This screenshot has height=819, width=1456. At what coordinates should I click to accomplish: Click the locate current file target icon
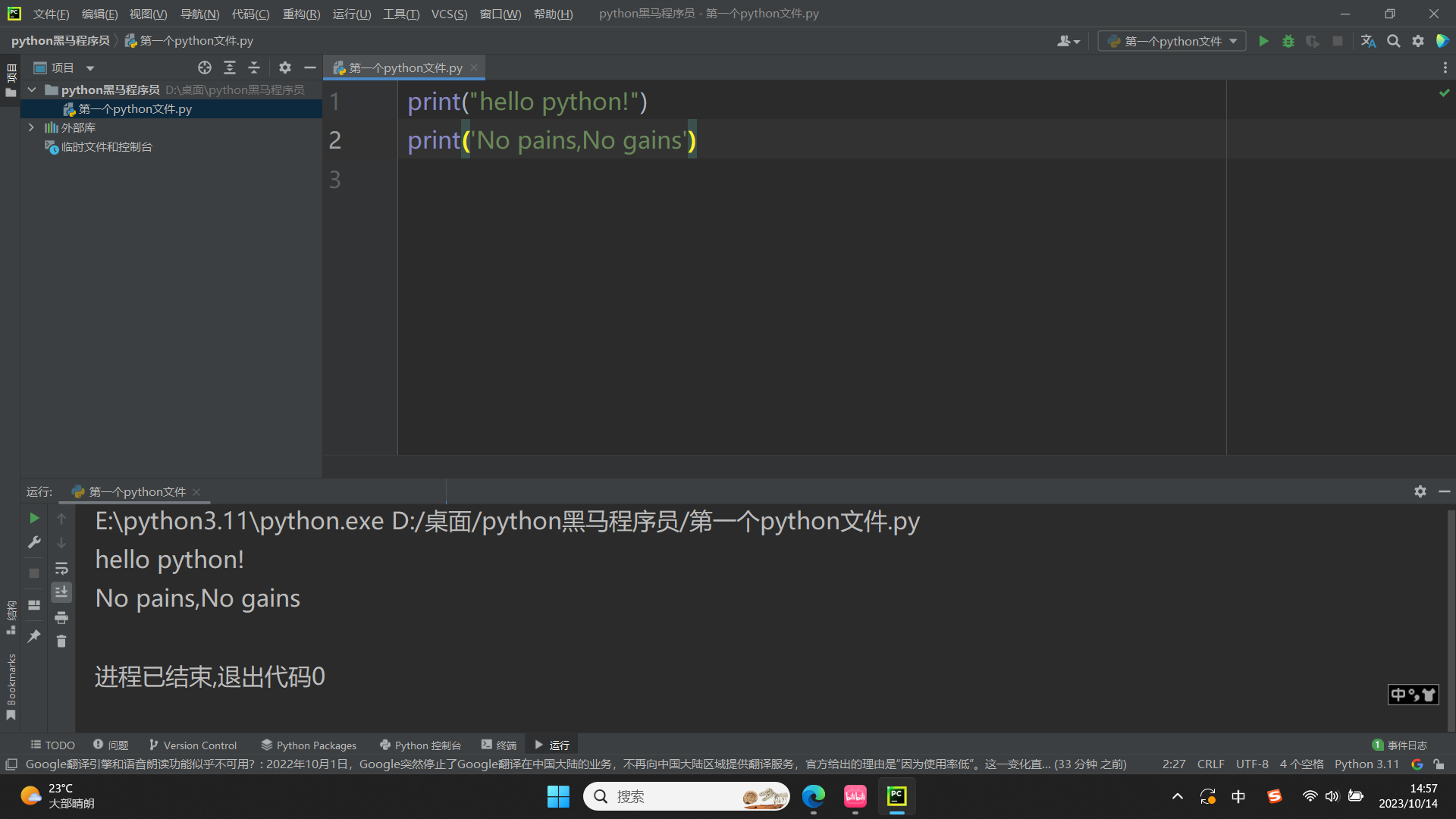tap(204, 67)
